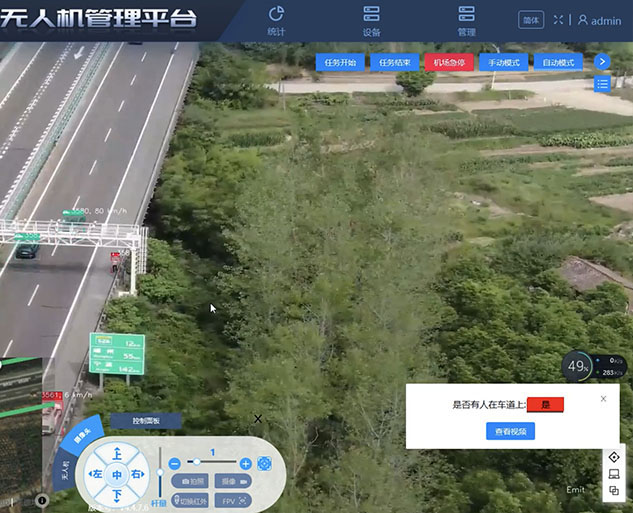Open the blue list panel icon
The image size is (633, 513).
[602, 84]
